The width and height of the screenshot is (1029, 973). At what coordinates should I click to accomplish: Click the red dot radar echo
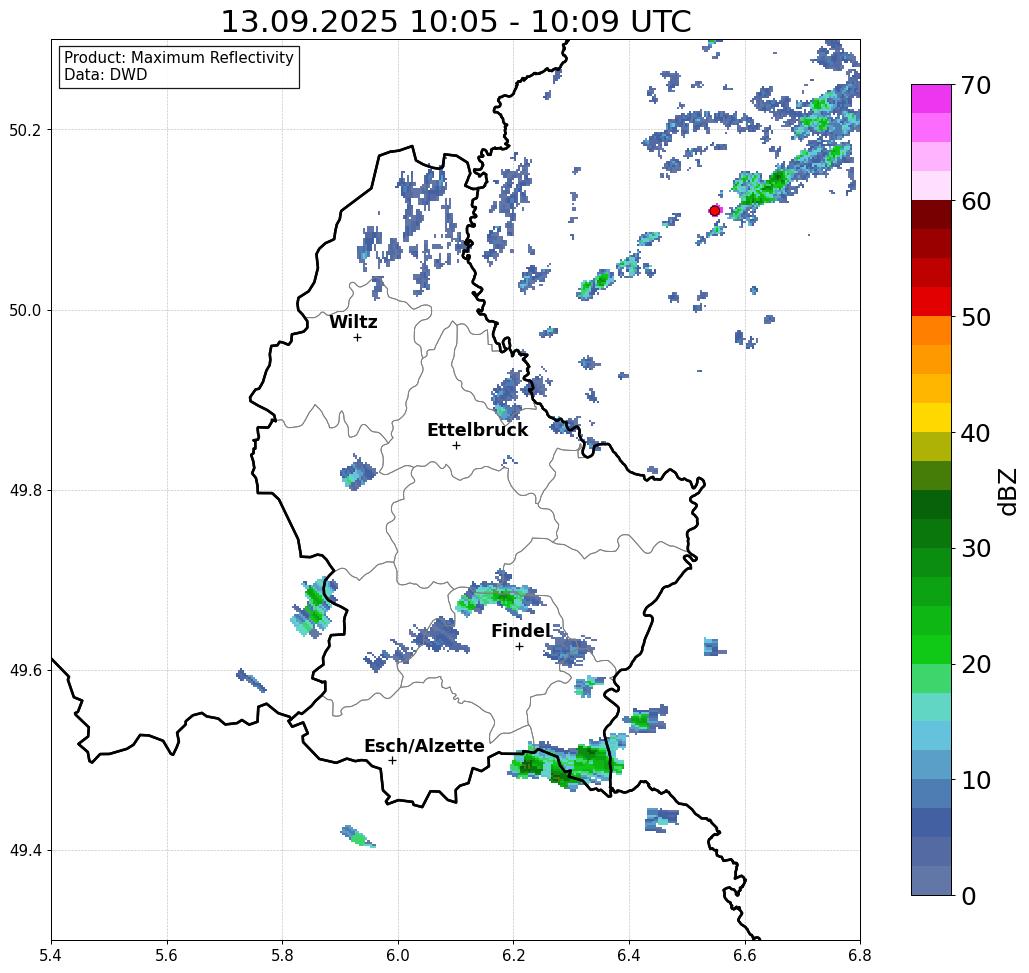pos(715,211)
